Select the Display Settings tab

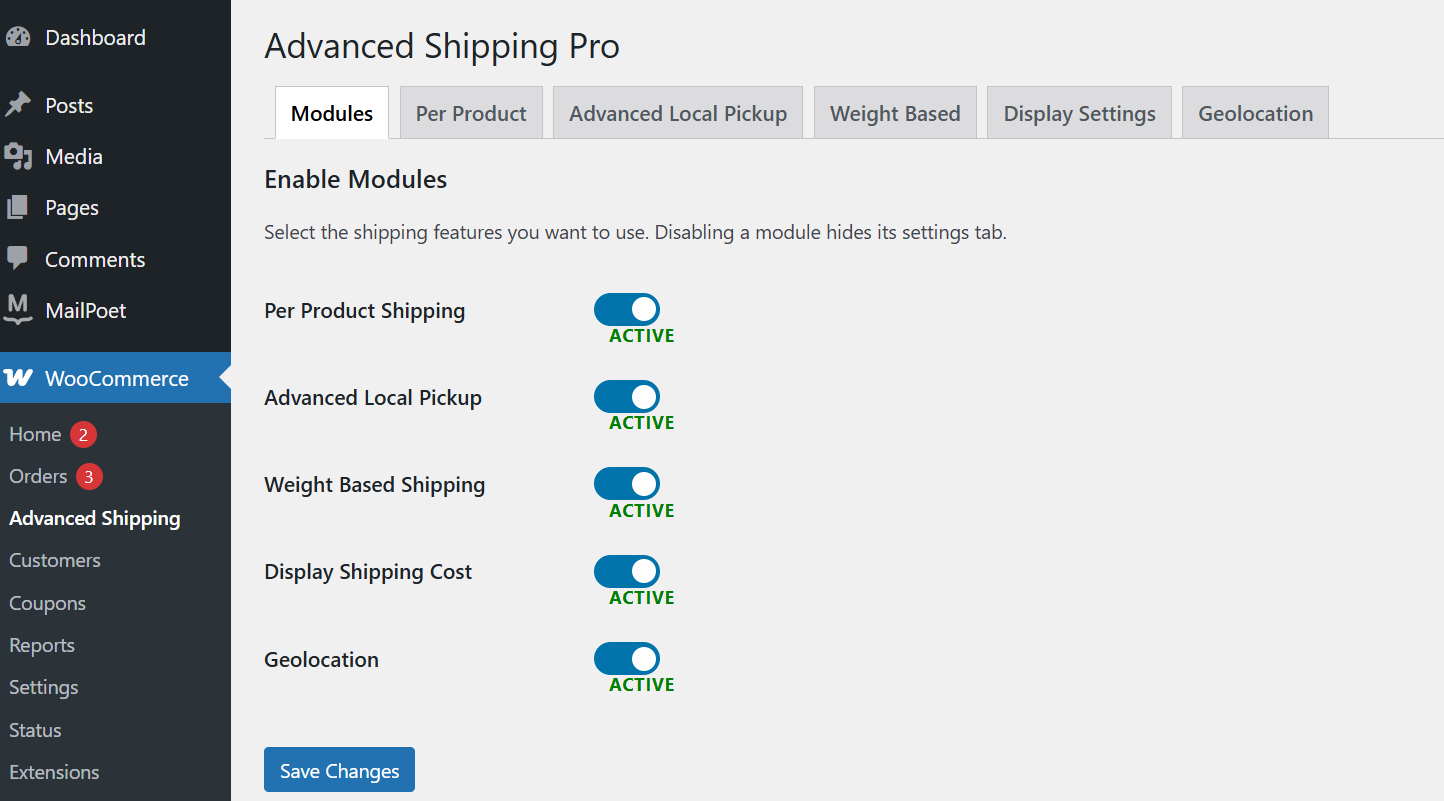1079,113
